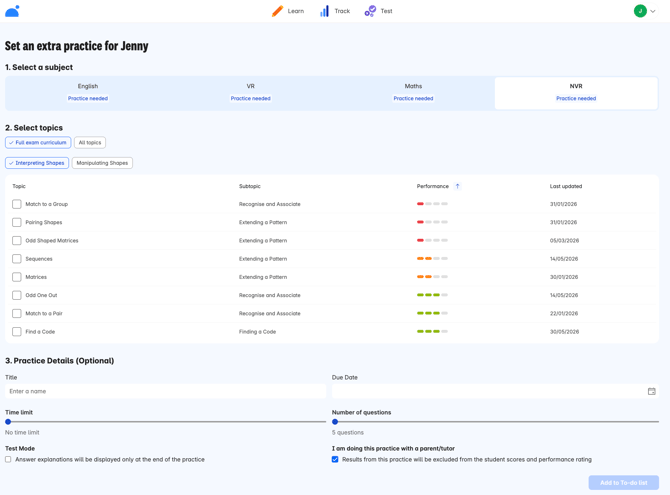Click Practice needed under English

[x=88, y=98]
